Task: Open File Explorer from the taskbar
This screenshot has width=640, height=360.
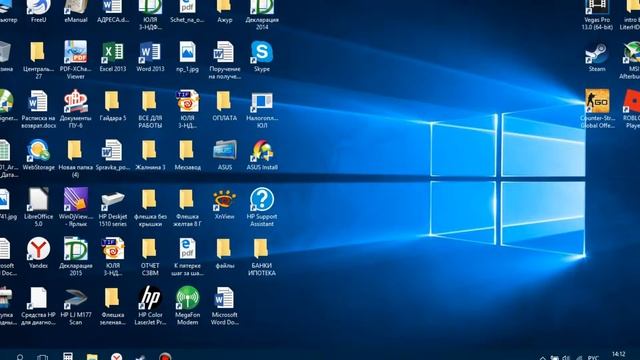Action: point(92,357)
